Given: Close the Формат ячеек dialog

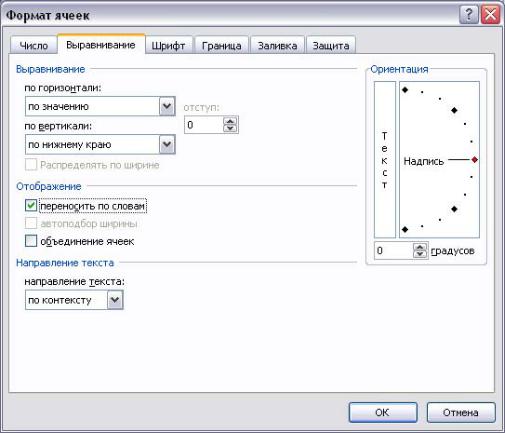Looking at the screenshot, I should pos(491,15).
